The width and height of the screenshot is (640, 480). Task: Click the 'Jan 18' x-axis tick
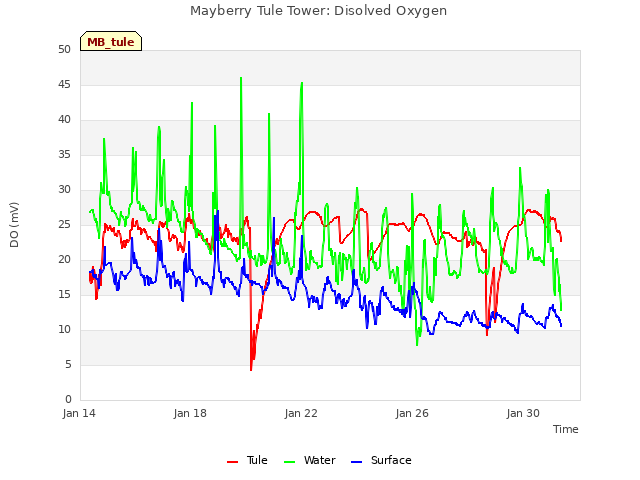[190, 413]
